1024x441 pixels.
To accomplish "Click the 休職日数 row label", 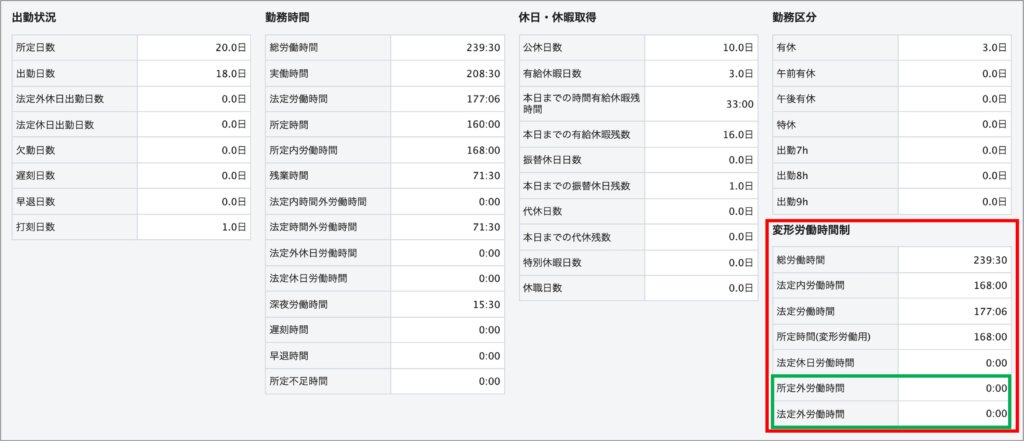I will [543, 288].
